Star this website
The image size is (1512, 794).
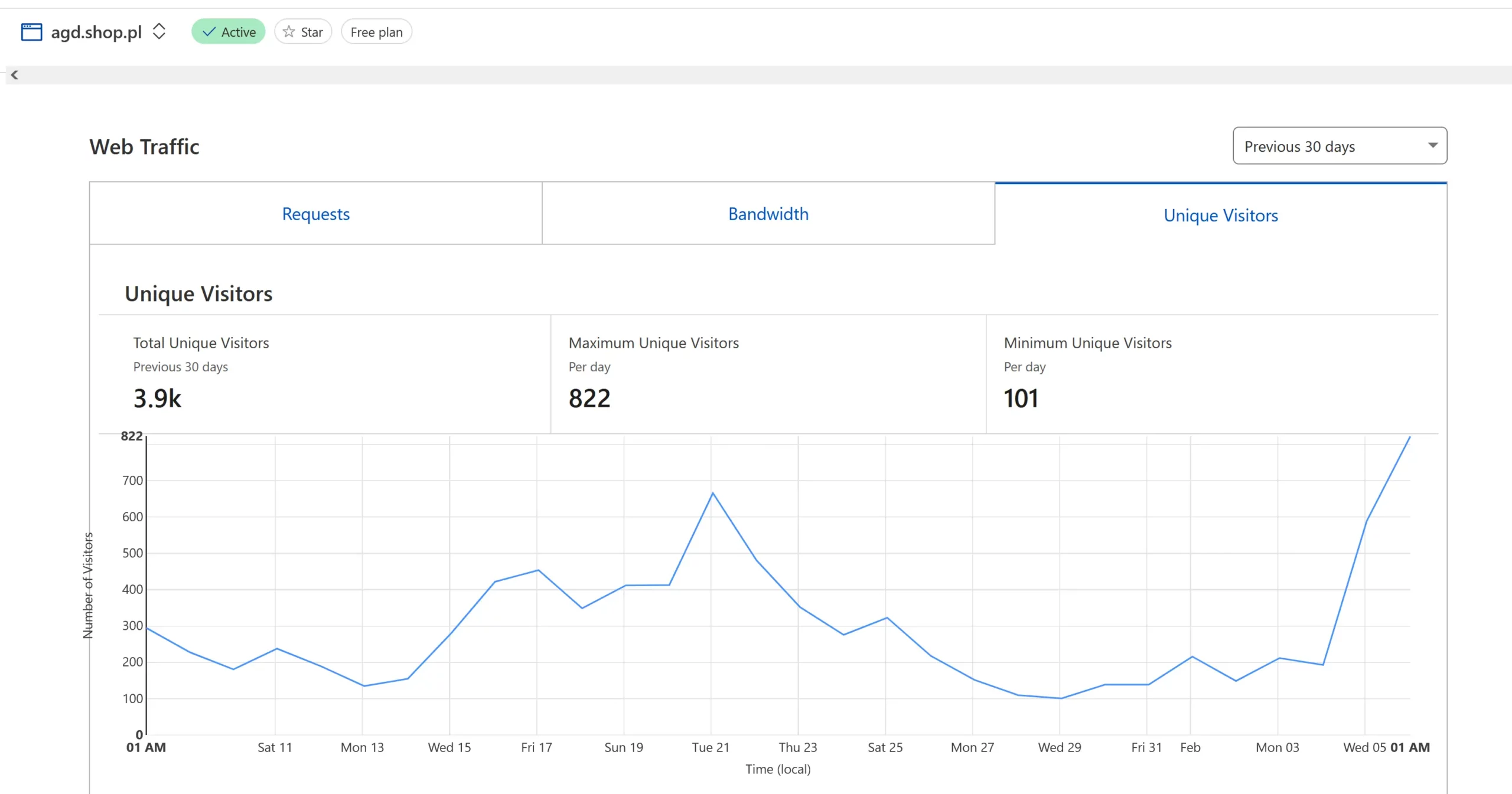(x=303, y=32)
